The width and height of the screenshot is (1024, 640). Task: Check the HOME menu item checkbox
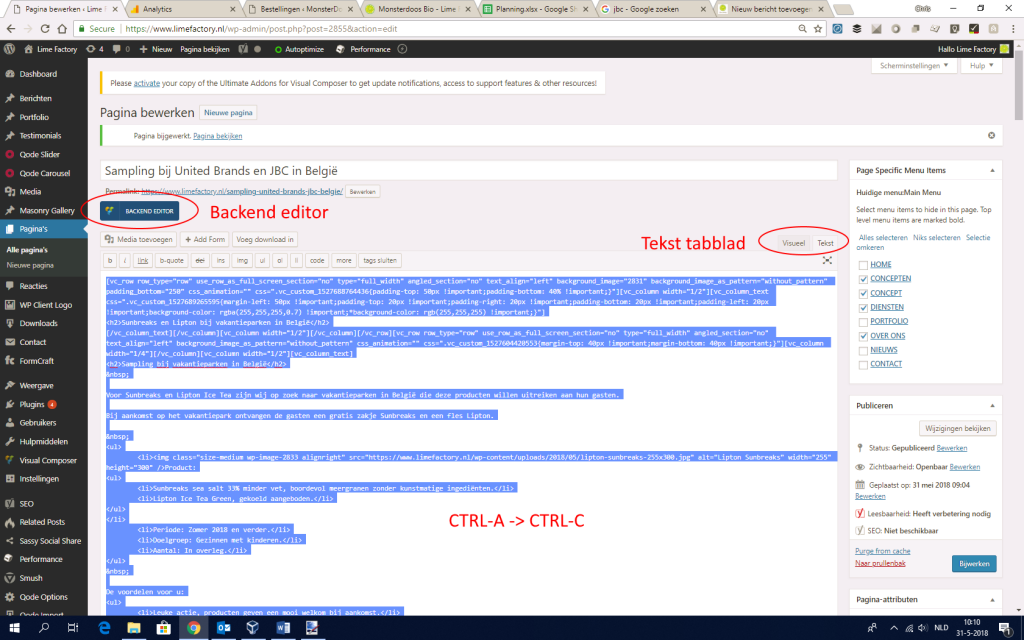coord(863,264)
